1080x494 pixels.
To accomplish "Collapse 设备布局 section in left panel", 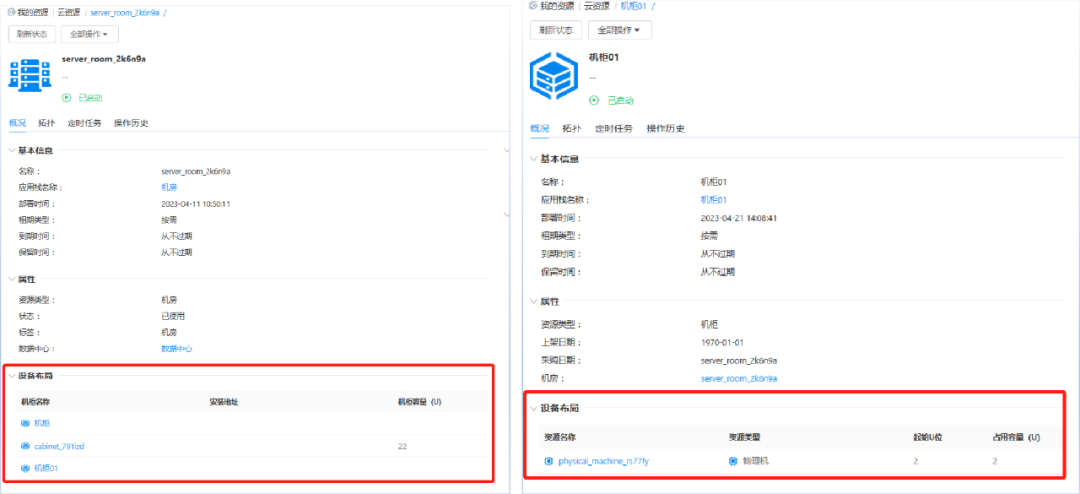I will pyautogui.click(x=12, y=375).
